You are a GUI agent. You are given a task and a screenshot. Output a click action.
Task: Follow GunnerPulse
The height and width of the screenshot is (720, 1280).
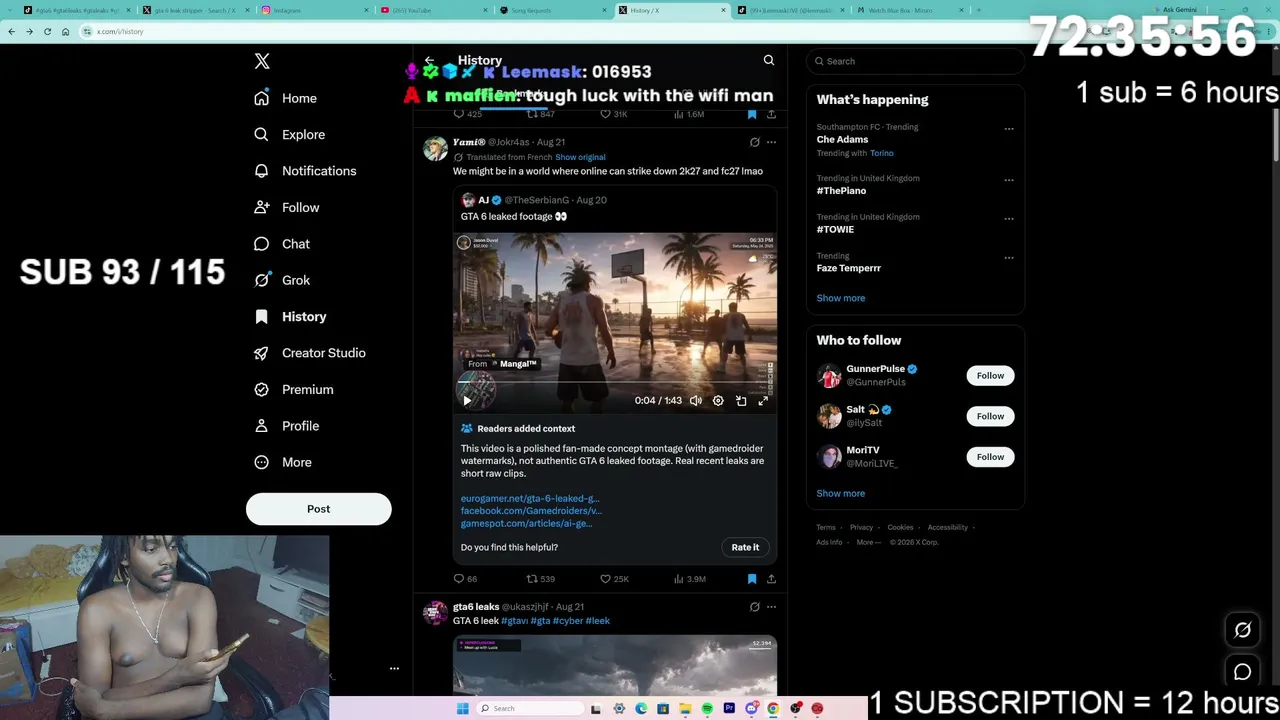click(x=990, y=375)
